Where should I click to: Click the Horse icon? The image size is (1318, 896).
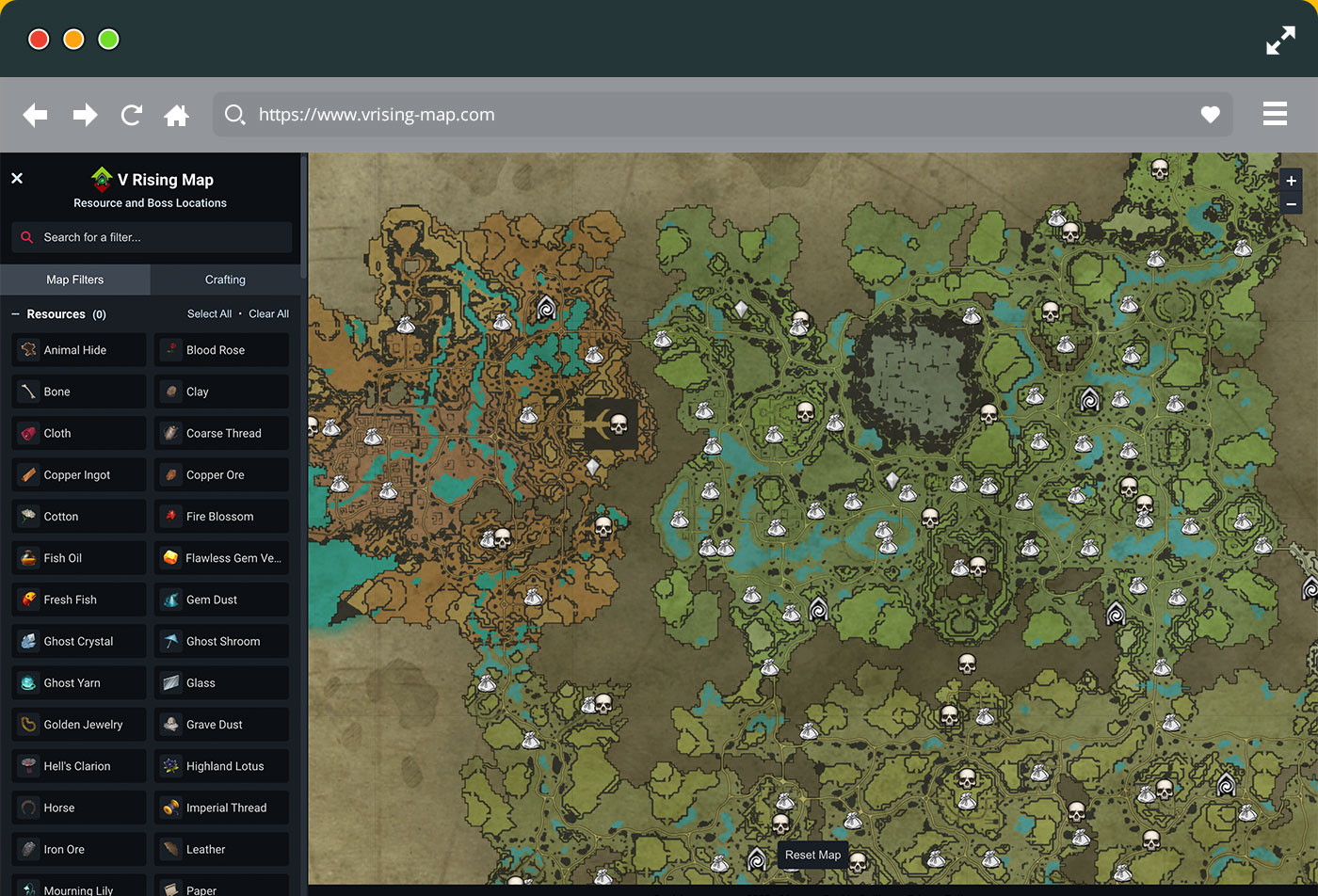click(x=28, y=808)
